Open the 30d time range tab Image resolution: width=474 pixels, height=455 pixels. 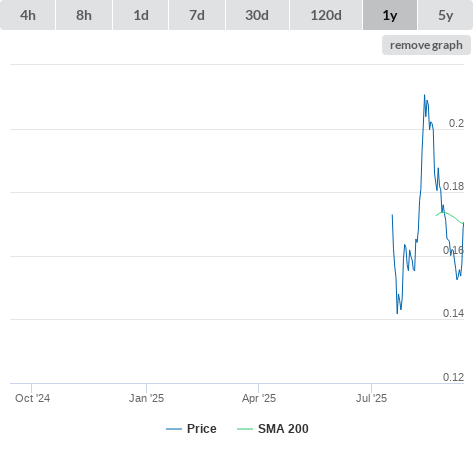pos(257,15)
